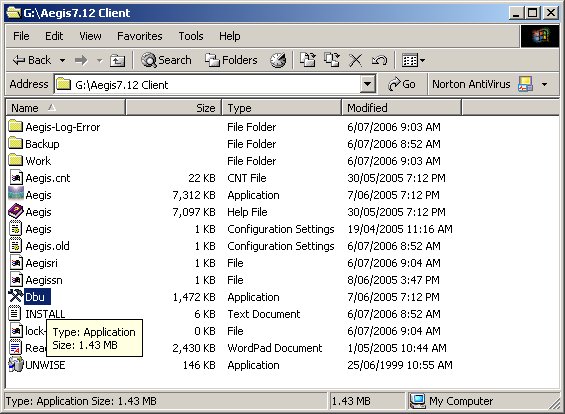Click the Aegis Application file icon

coord(16,193)
